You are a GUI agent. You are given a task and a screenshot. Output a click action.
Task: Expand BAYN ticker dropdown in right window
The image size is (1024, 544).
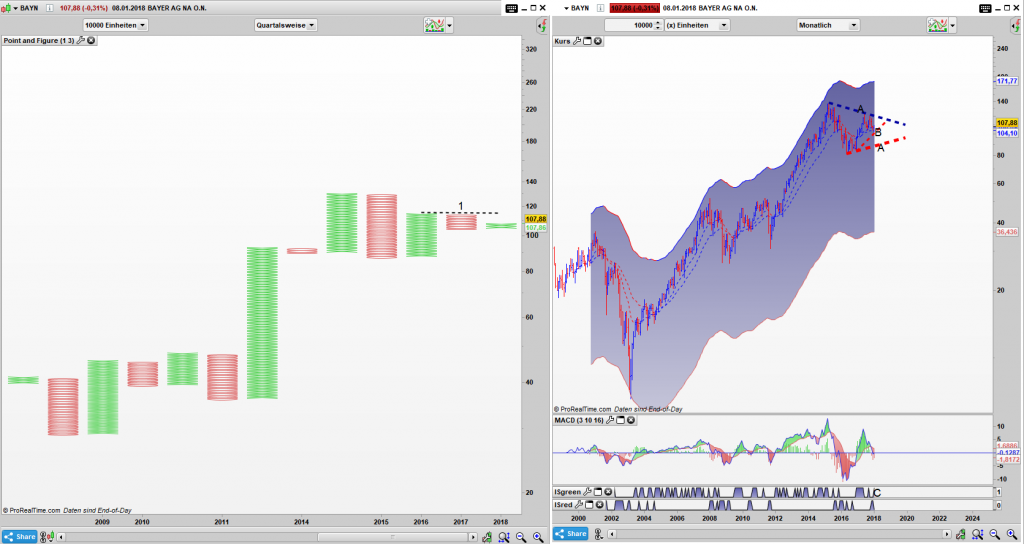tap(567, 8)
